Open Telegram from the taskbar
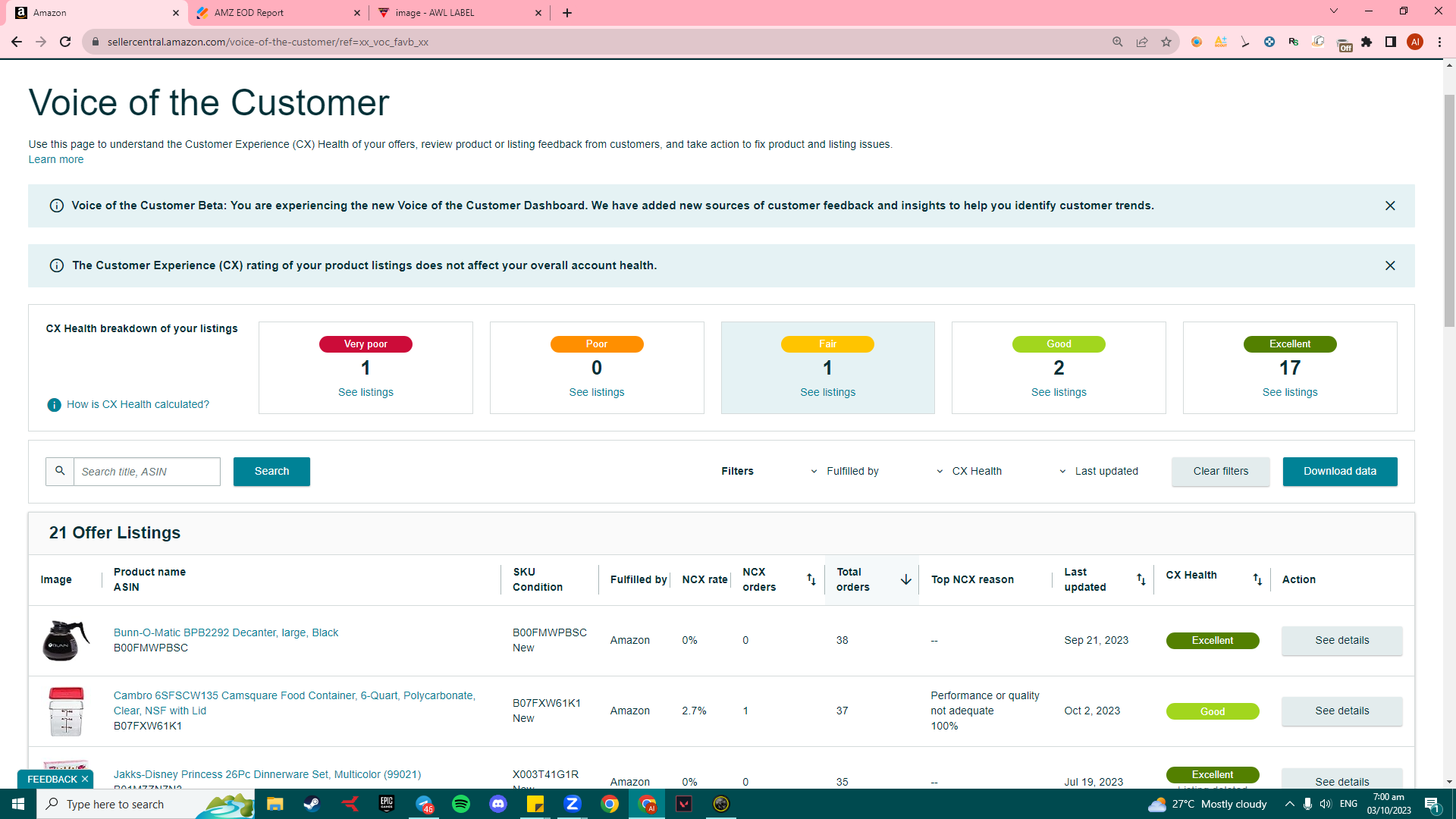Image resolution: width=1456 pixels, height=819 pixels. 424,804
